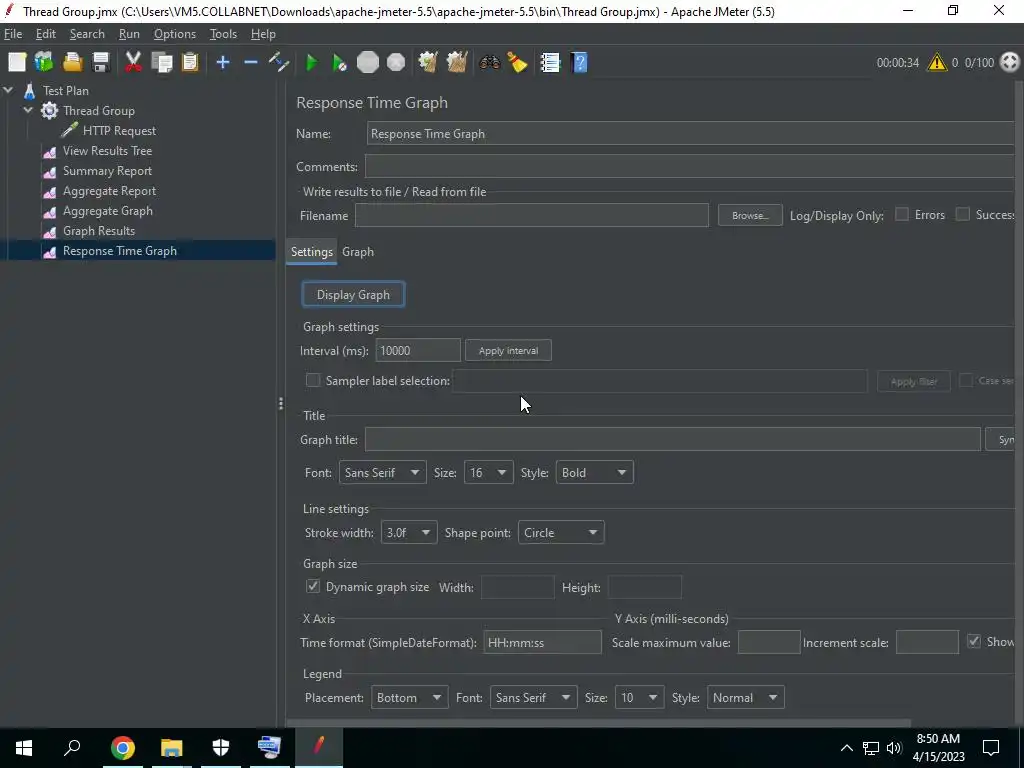Collapse the Test Plan tree node
Image resolution: width=1024 pixels, height=768 pixels.
point(8,91)
